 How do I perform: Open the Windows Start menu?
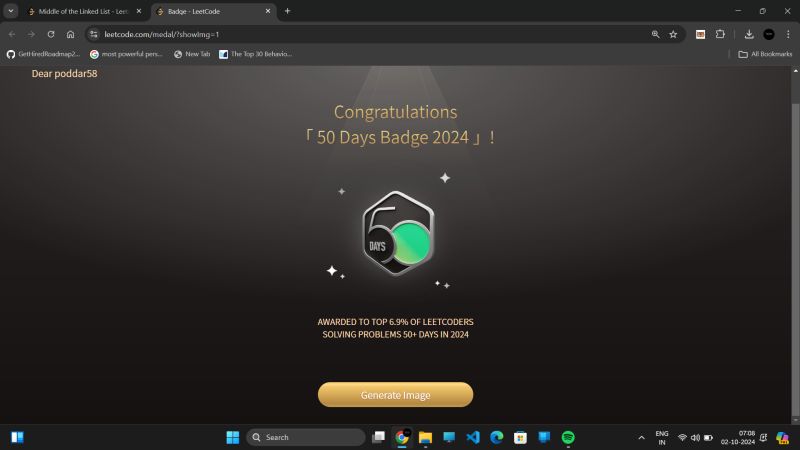pyautogui.click(x=233, y=437)
